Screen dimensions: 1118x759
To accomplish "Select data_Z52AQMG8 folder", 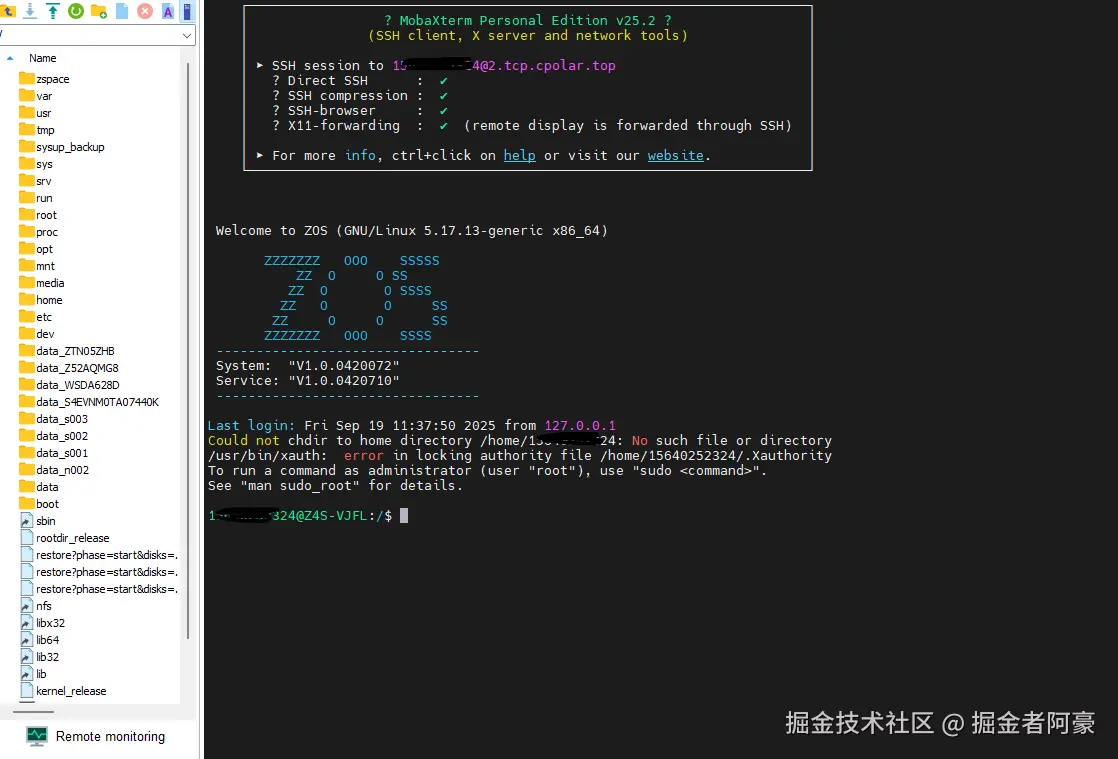I will click(69, 368).
